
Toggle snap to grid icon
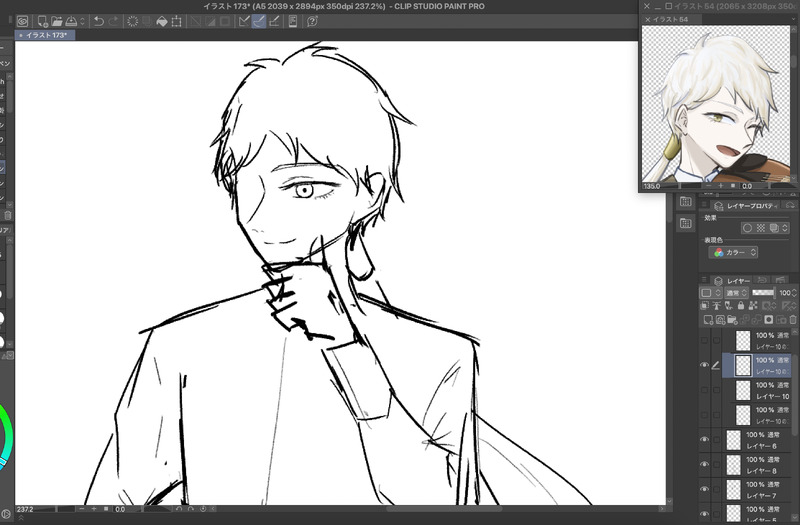pyautogui.click(x=274, y=21)
